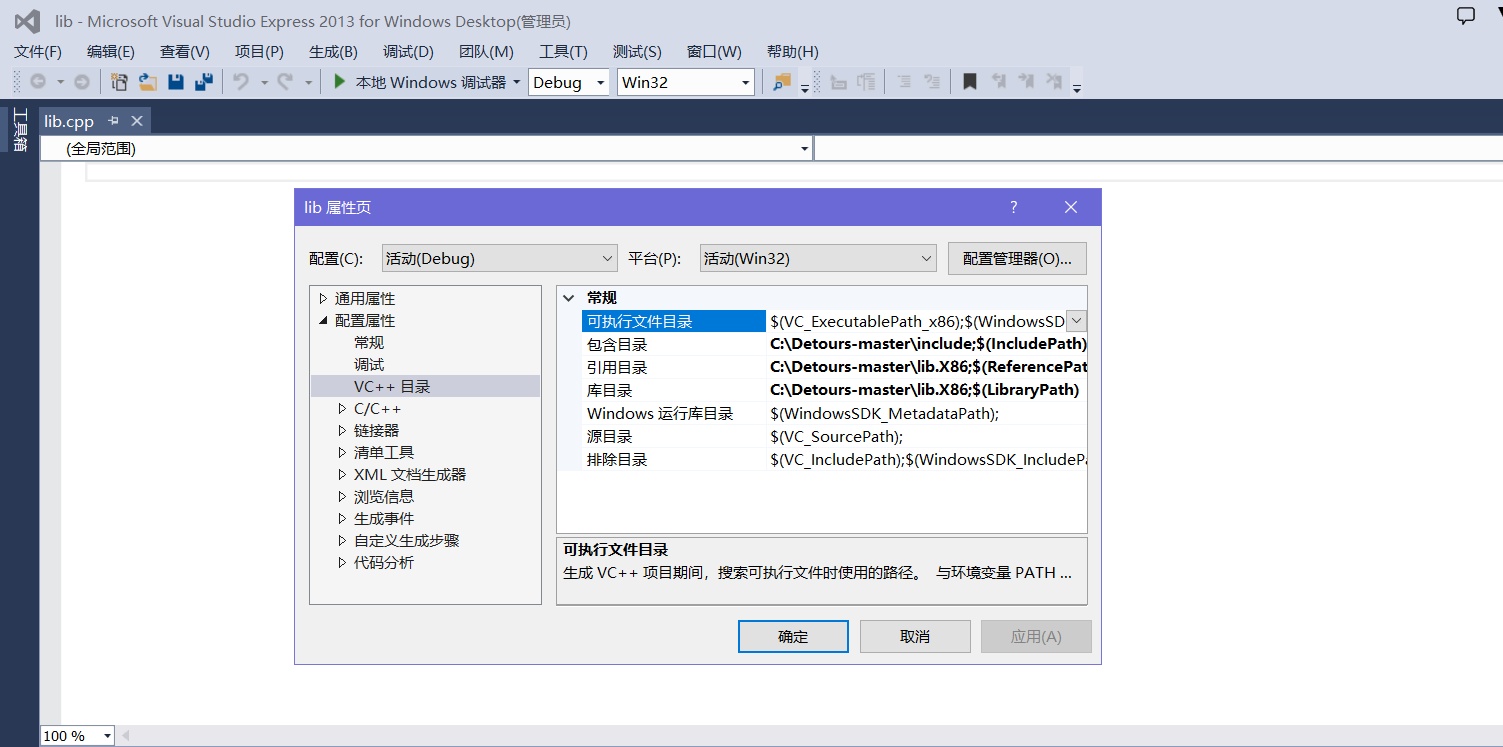
Task: Select the 调试 node under 配置属性
Action: coord(367,364)
